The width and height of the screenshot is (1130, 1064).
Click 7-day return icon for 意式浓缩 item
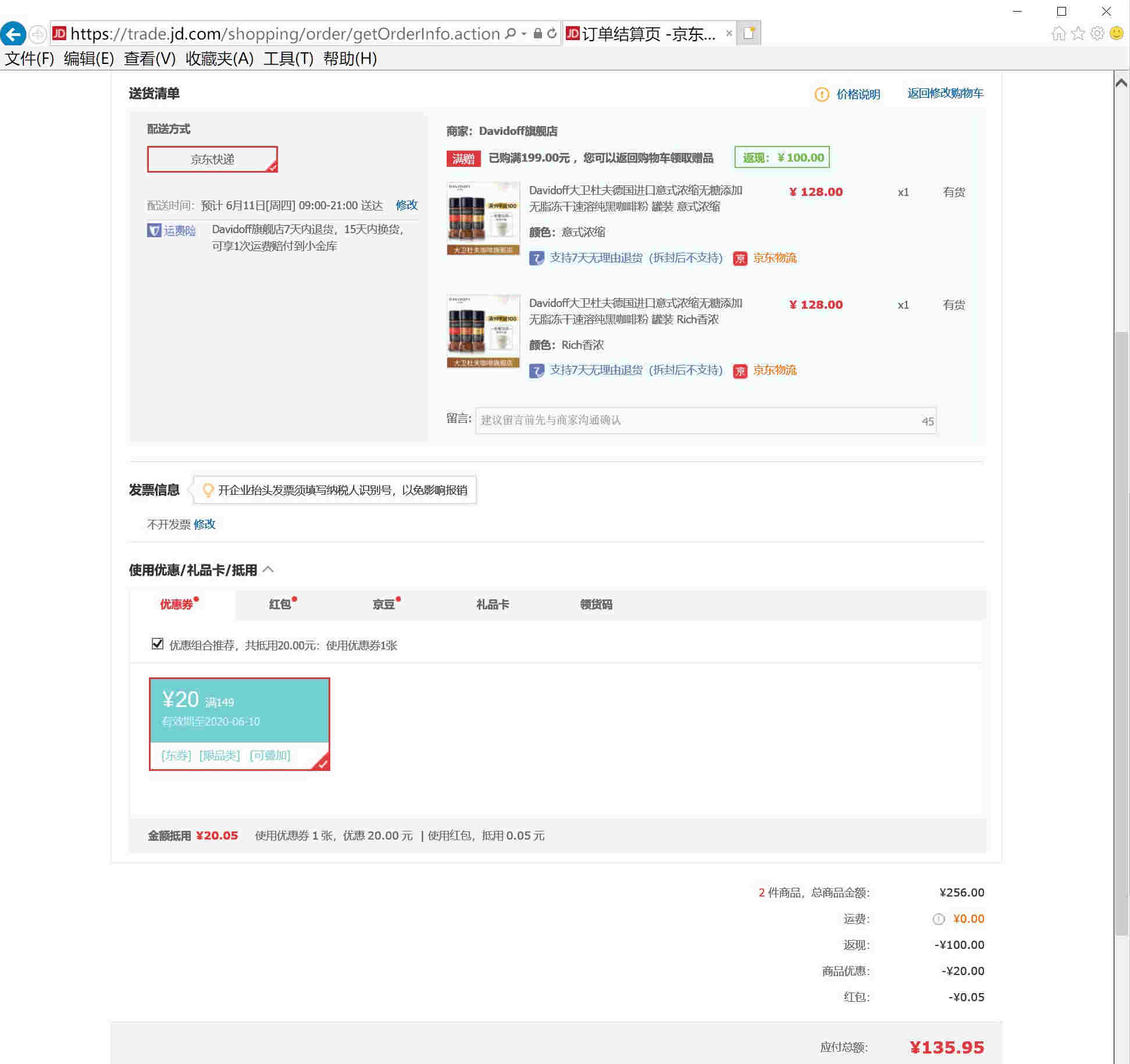click(x=536, y=258)
